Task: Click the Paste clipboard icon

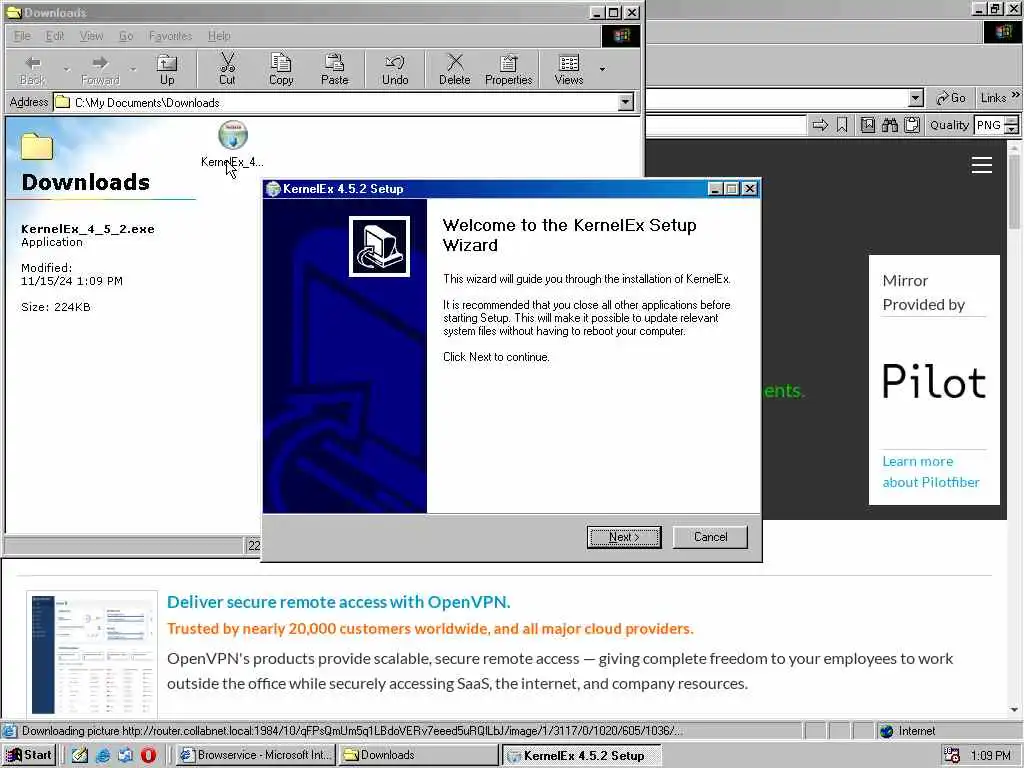Action: point(334,70)
